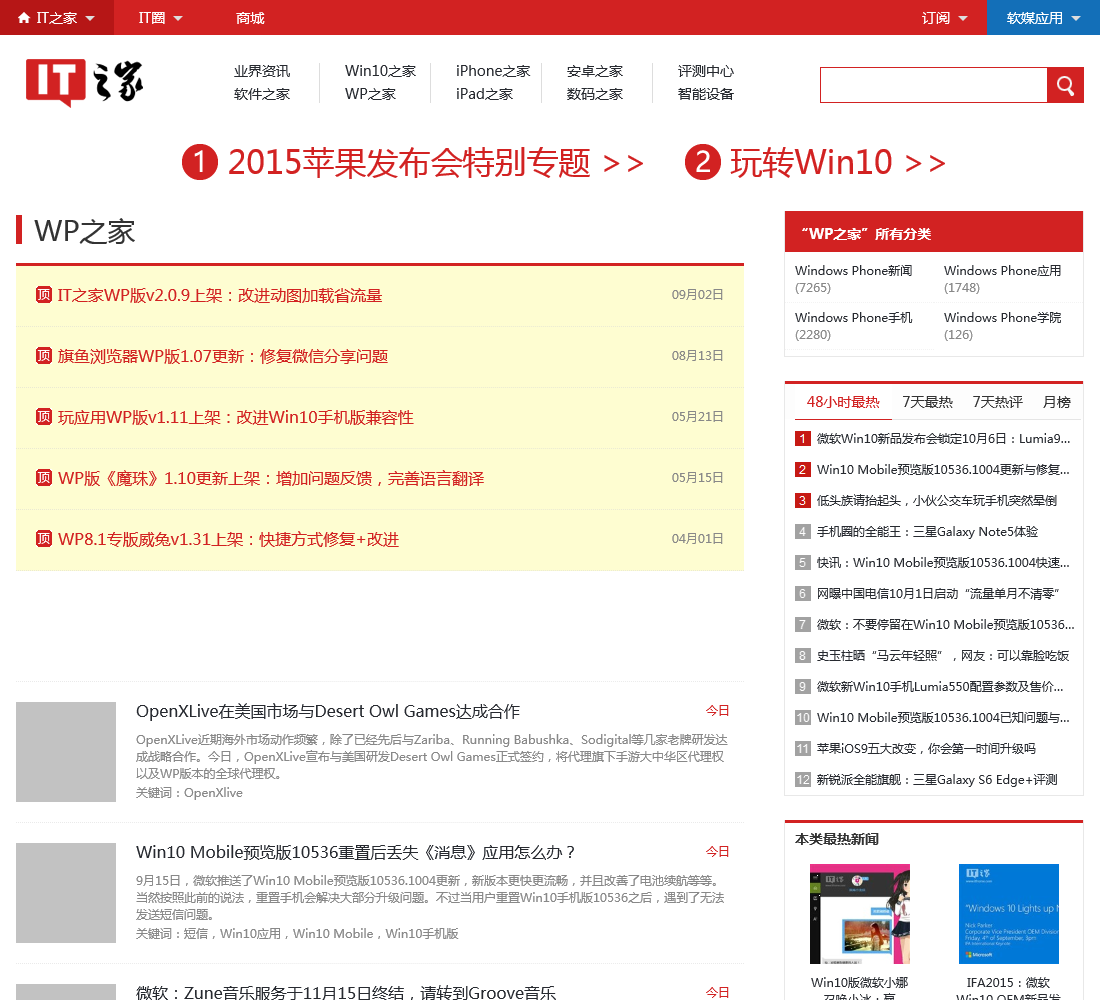Click rank 1 badge in hot list
This screenshot has width=1100, height=1000.
click(803, 439)
